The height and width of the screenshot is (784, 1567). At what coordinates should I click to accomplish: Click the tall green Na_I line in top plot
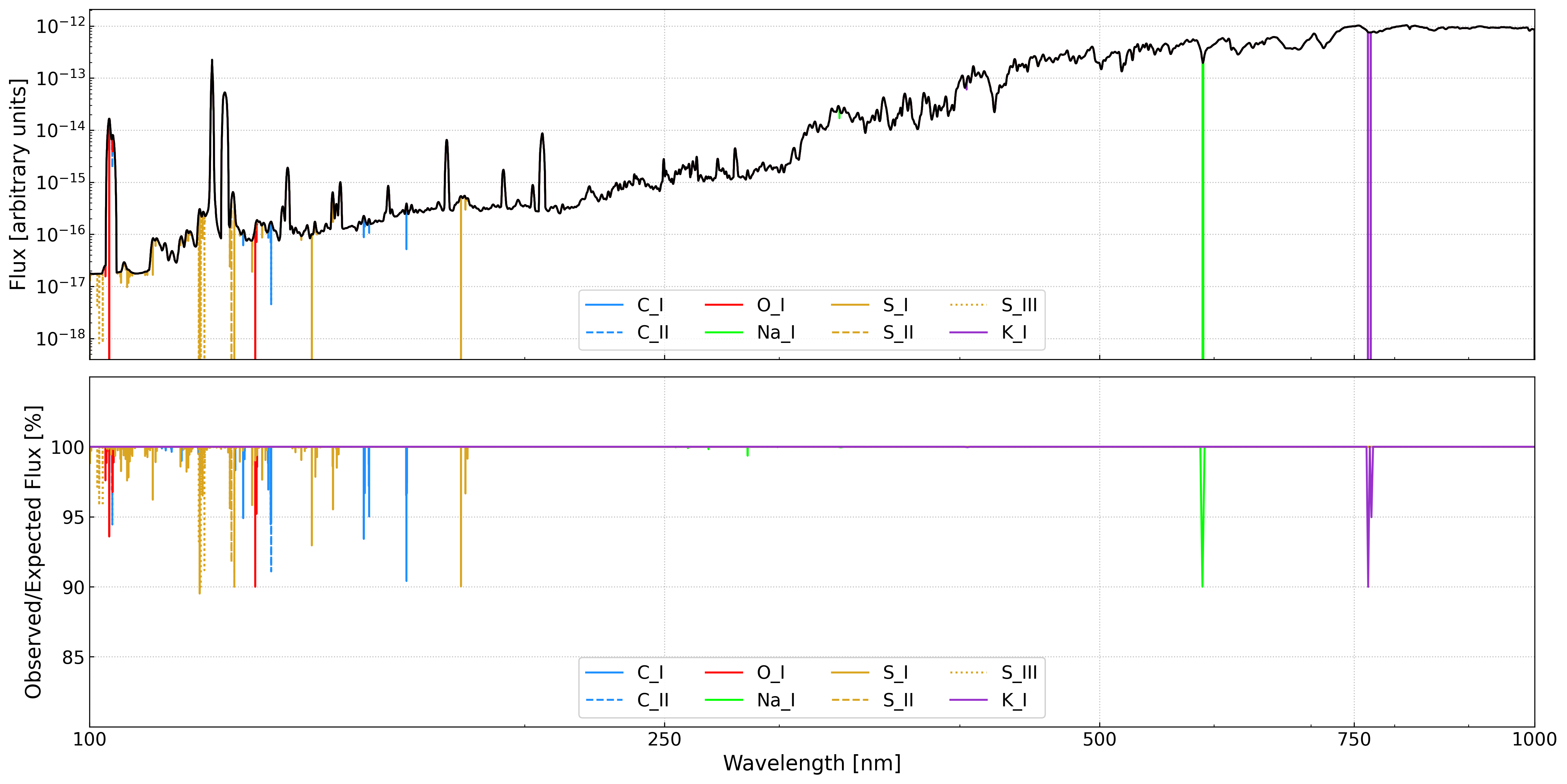coord(1203,213)
